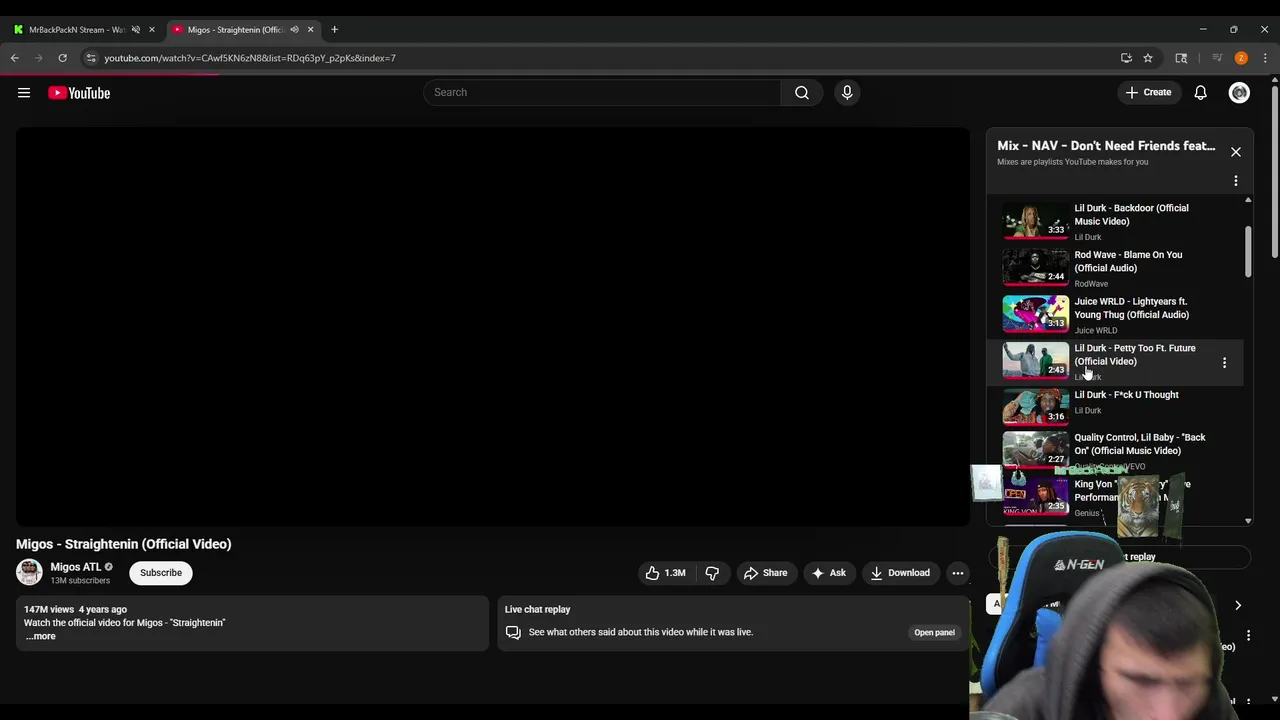Share the Migos video

765,573
